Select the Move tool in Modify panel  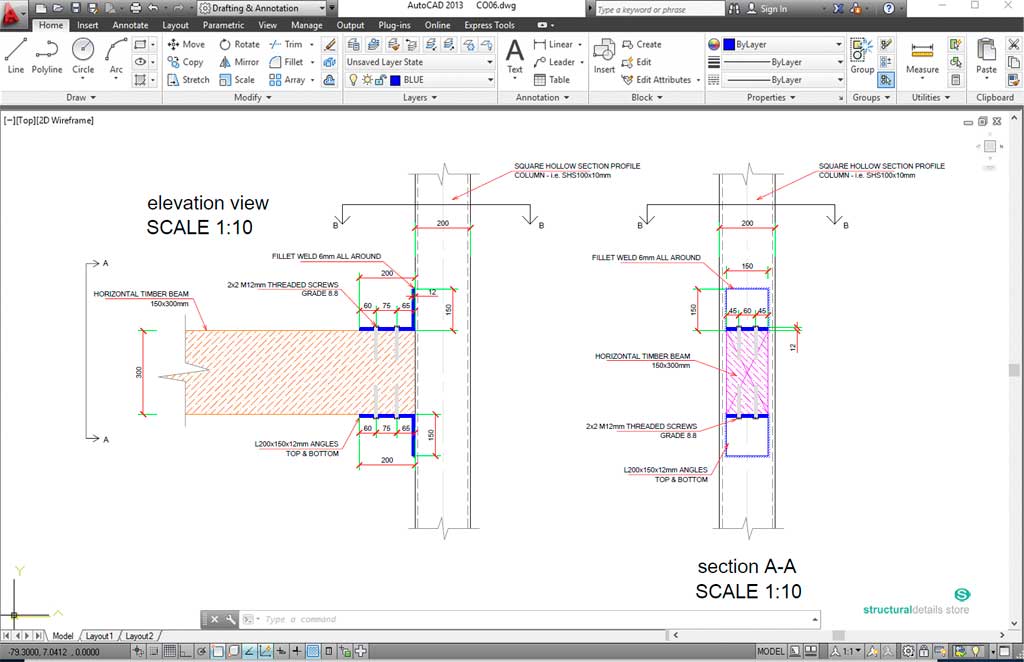point(187,44)
